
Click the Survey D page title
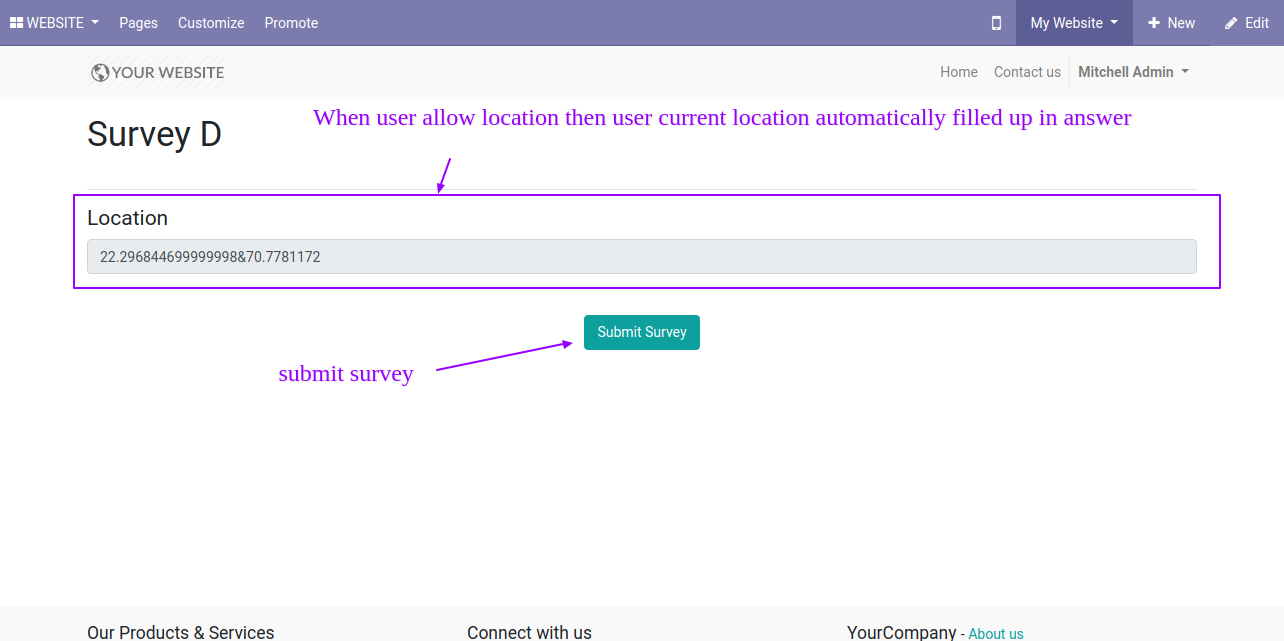click(154, 134)
